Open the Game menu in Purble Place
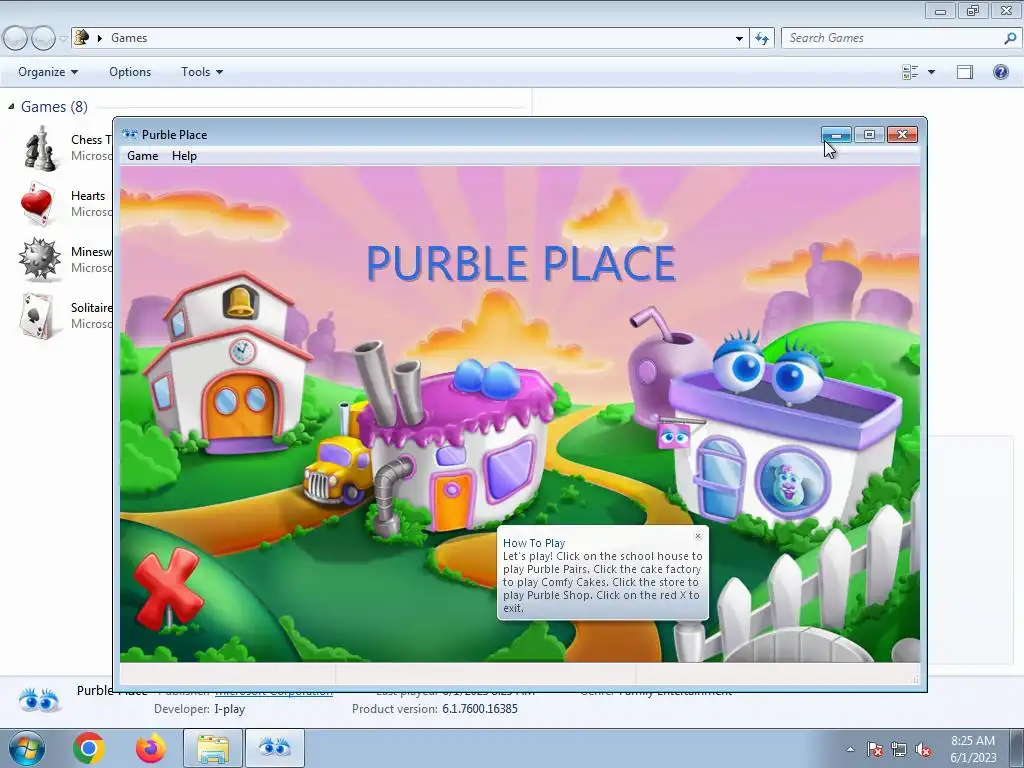 tap(142, 156)
